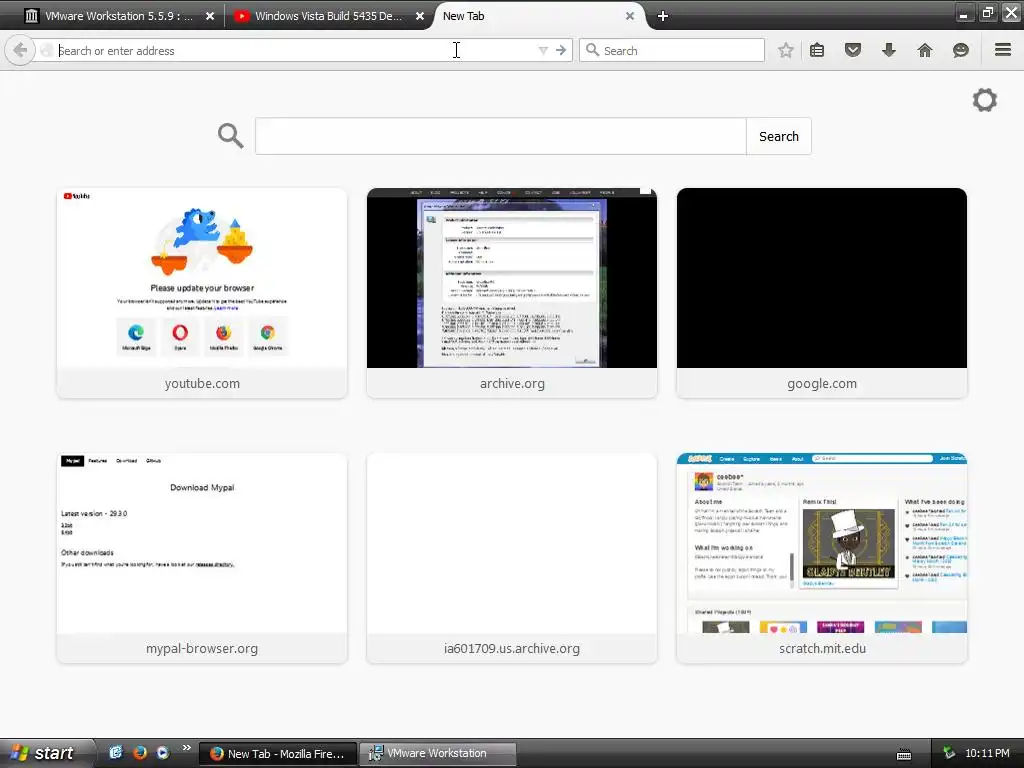Viewport: 1024px width, 768px height.
Task: Open the address bar history dropdown
Action: coord(543,50)
